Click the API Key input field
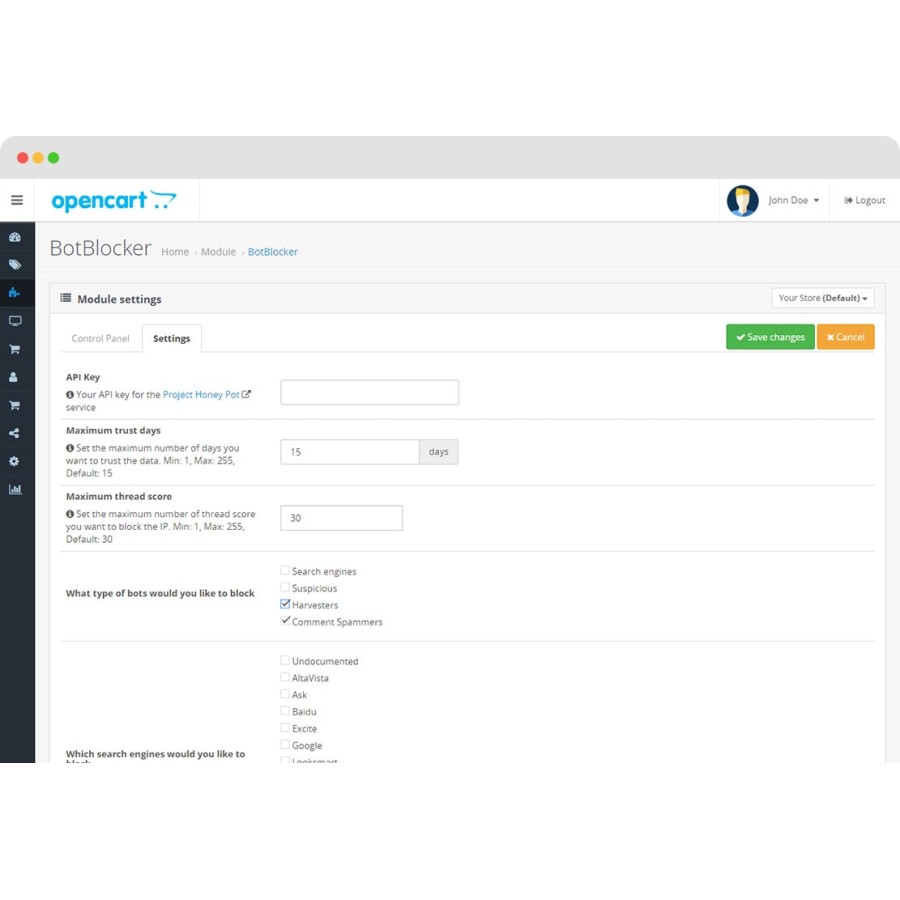Viewport: 900px width, 900px height. pyautogui.click(x=370, y=393)
